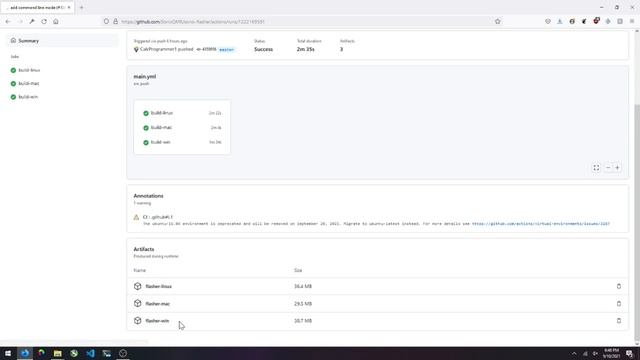The height and width of the screenshot is (360, 640).
Task: Focus the github.com address bar
Action: pyautogui.click(x=302, y=22)
